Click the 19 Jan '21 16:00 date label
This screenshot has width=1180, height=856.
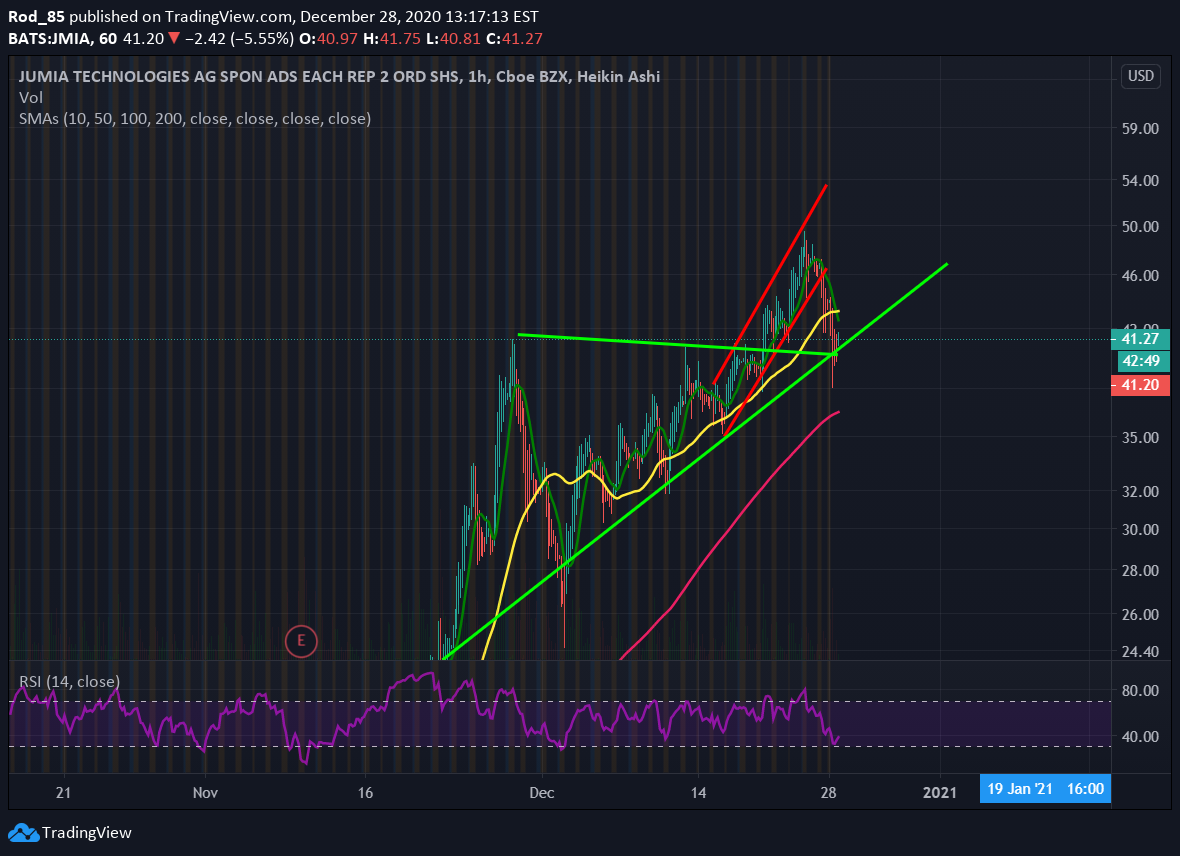pyautogui.click(x=1045, y=789)
